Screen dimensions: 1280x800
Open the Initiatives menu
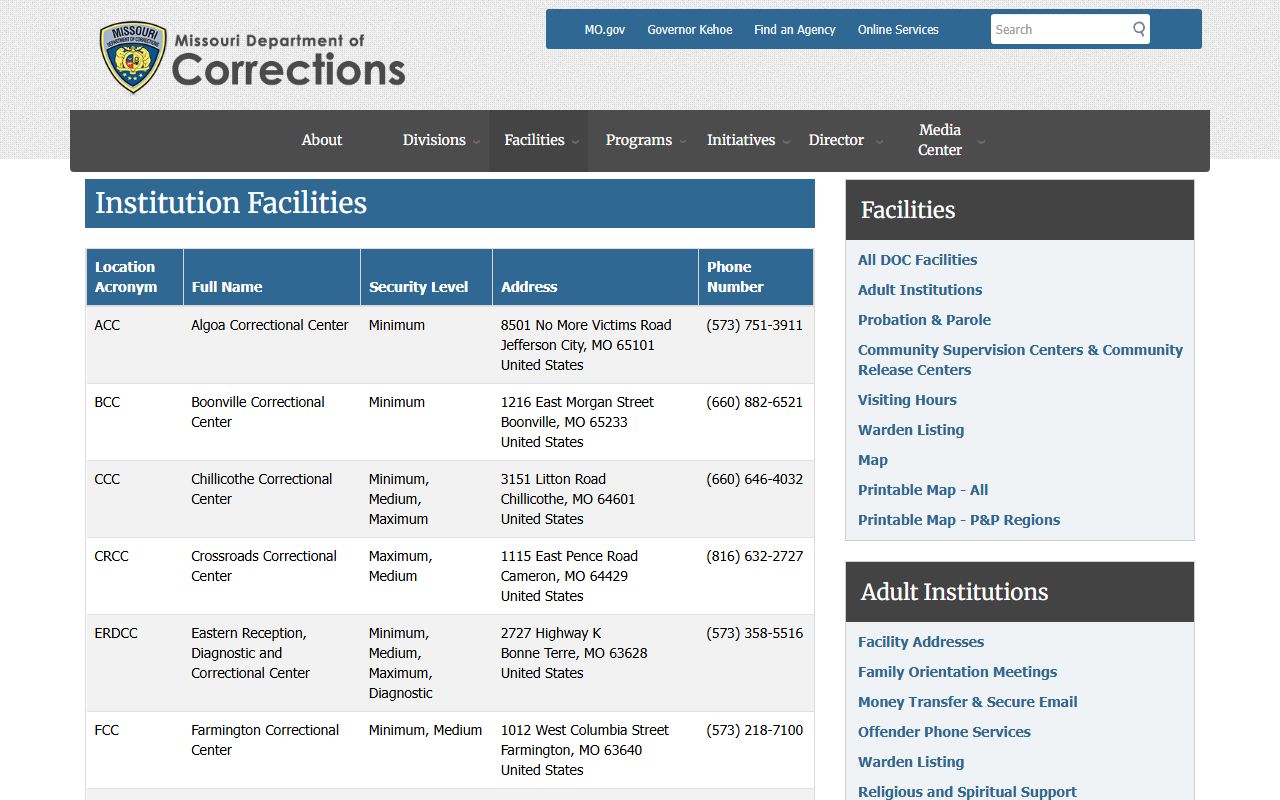(x=741, y=140)
